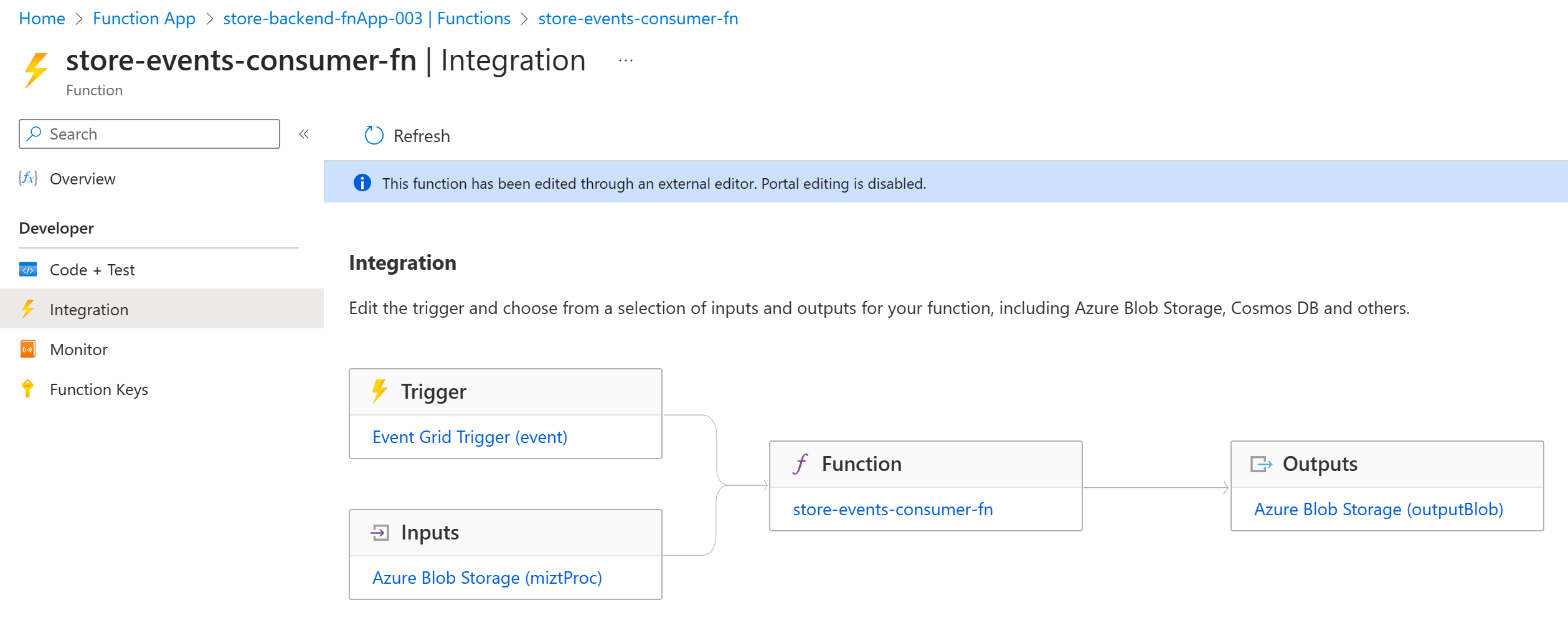
Task: Go to Function App breadcrumb
Action: coord(144,19)
